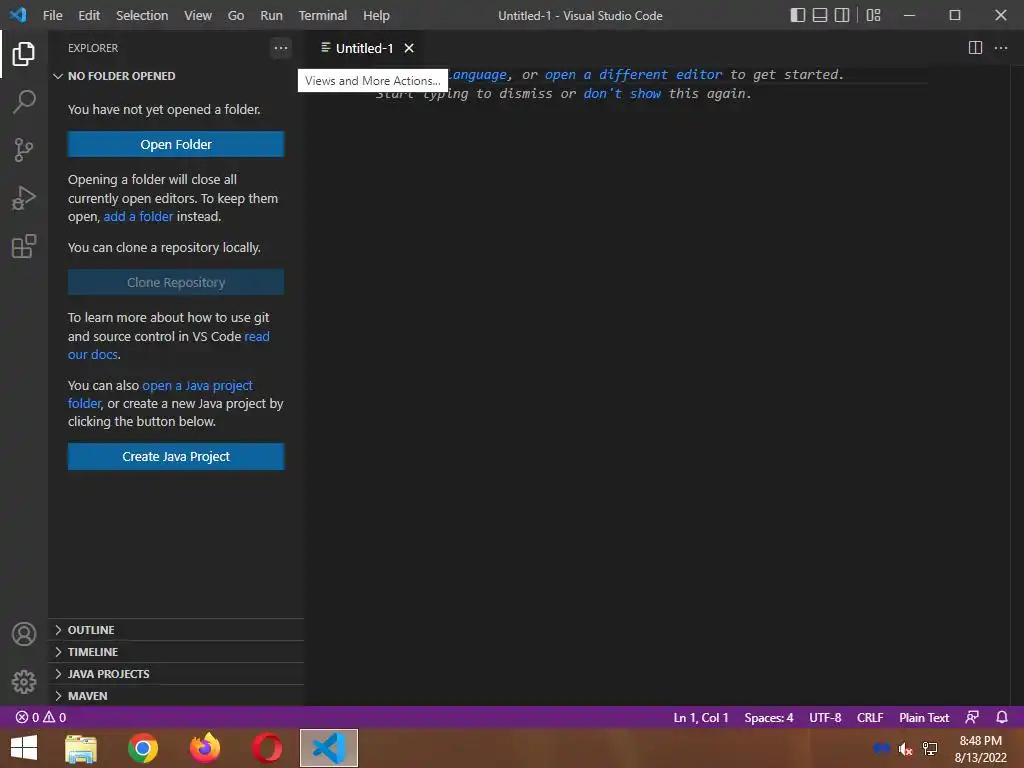Viewport: 1024px width, 768px height.
Task: Click the VS Code taskbar icon
Action: coord(328,748)
